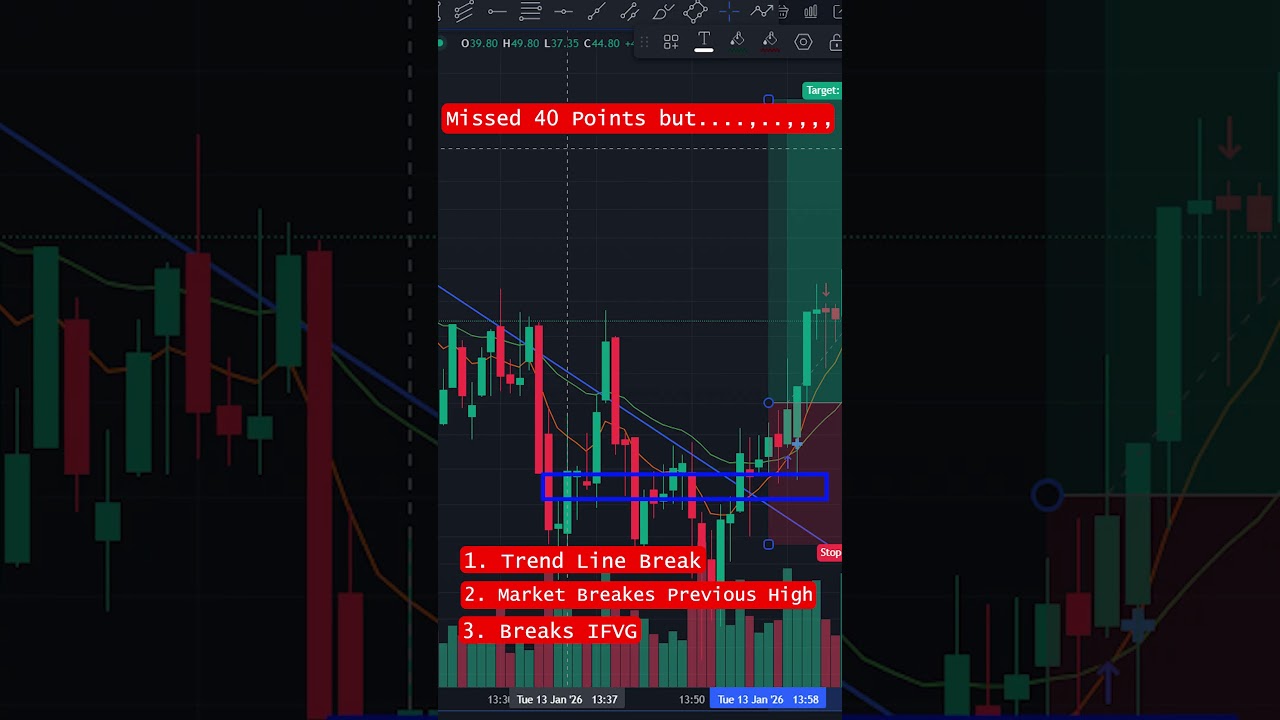Open the text color T swatch
1280x720 pixels.
click(x=704, y=41)
